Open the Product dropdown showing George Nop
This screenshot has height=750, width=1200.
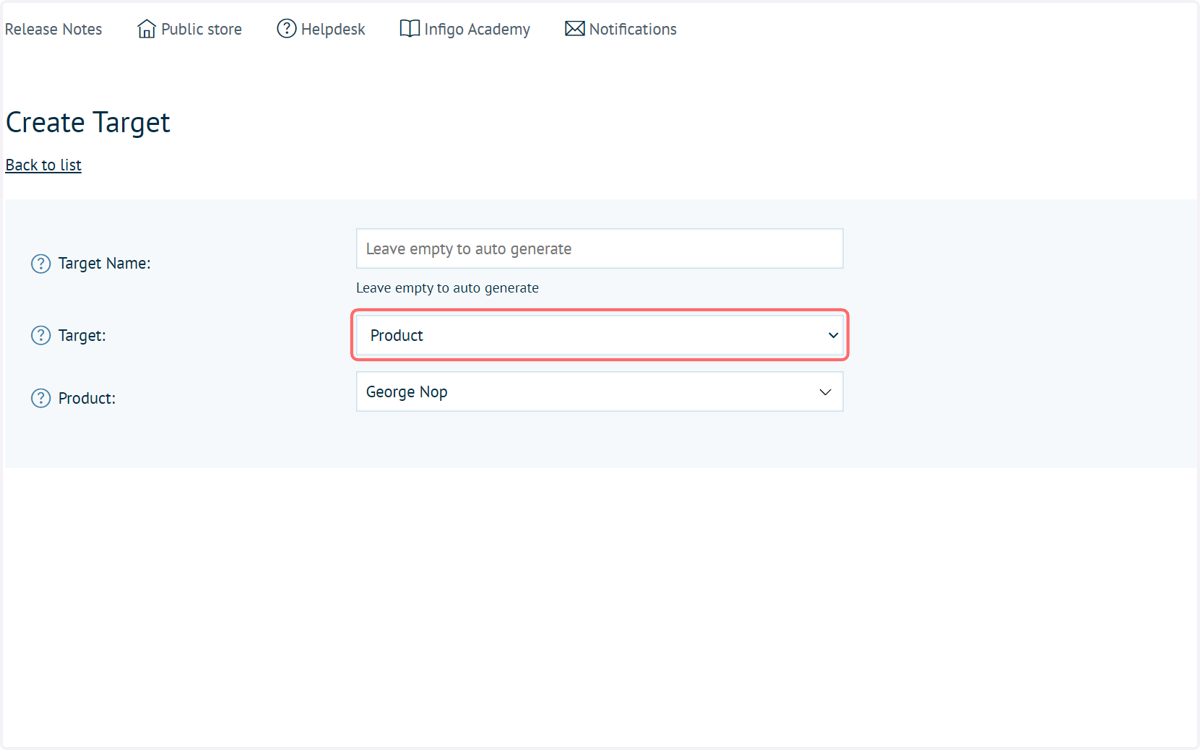pos(600,392)
